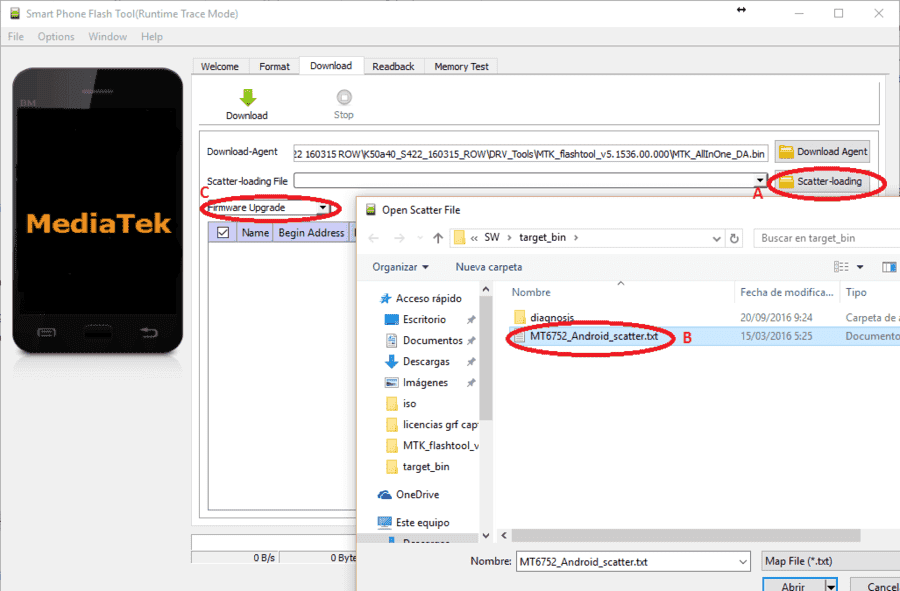Click the Stop icon in the toolbar
Image resolution: width=900 pixels, height=591 pixels.
(x=344, y=97)
